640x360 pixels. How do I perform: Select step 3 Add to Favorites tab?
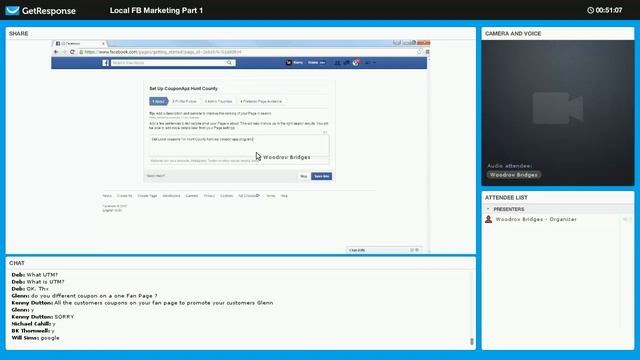[218, 101]
